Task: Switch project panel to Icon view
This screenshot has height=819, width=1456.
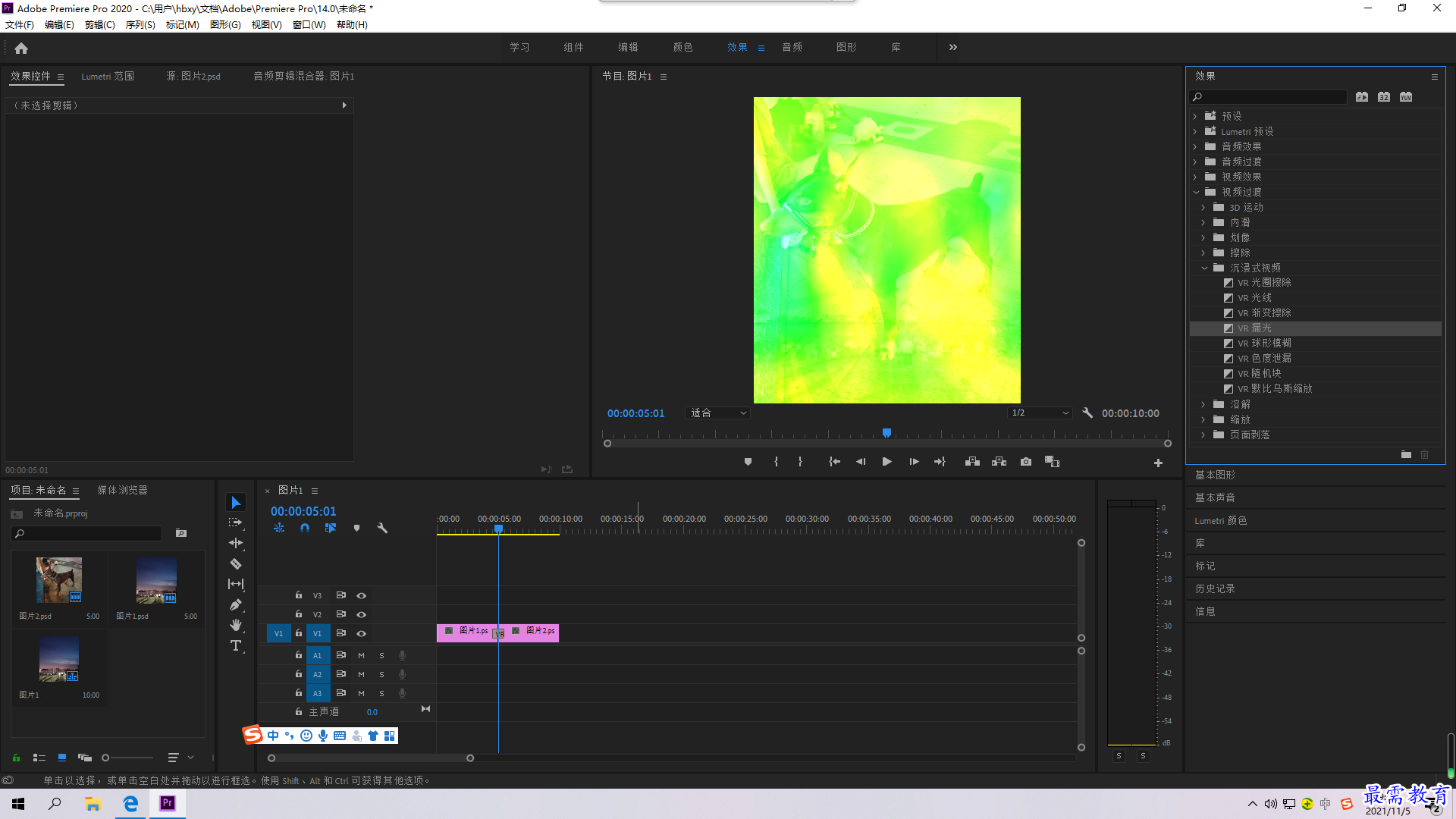Action: tap(62, 757)
